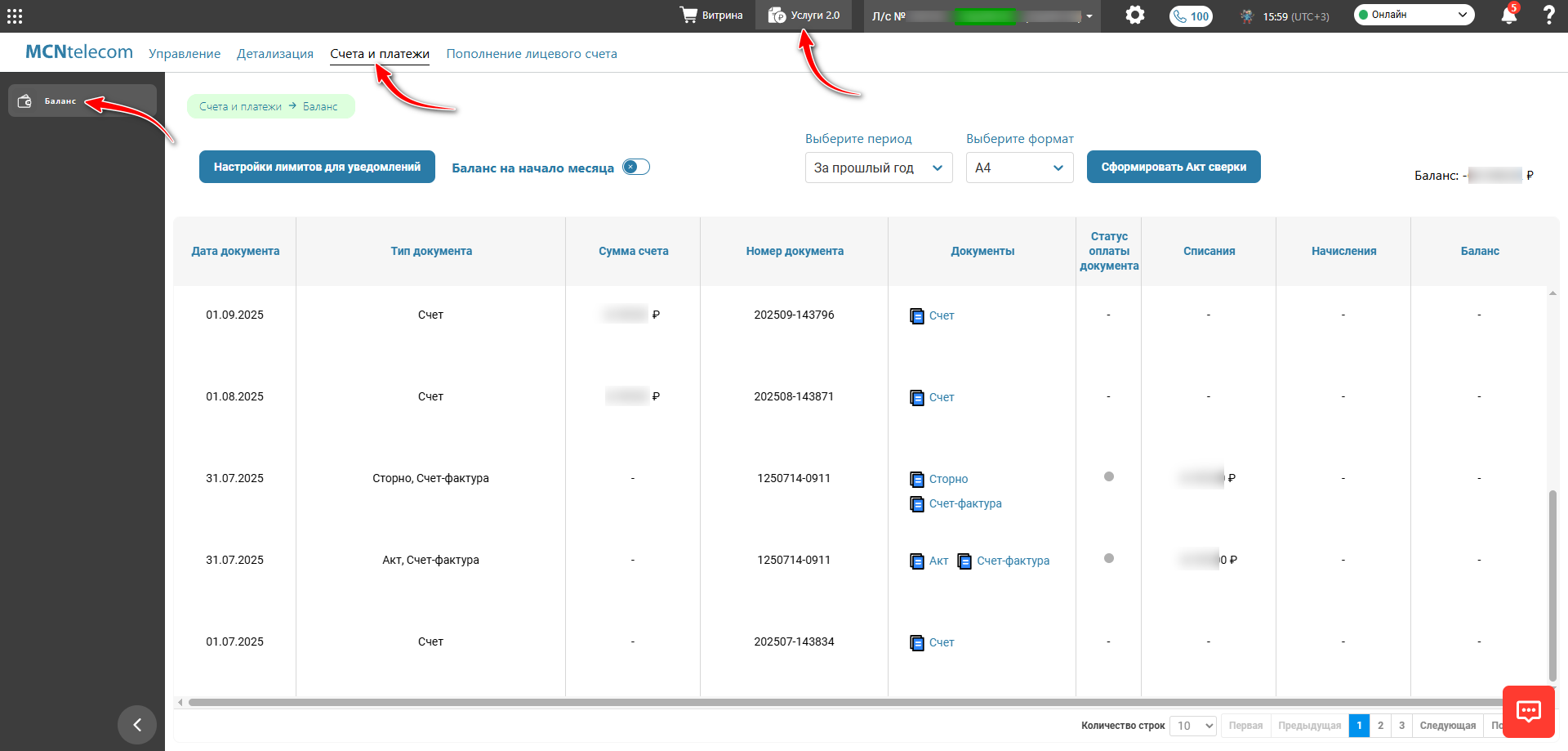Click Настройки лимитов для уведомлений button
The height and width of the screenshot is (751, 1568).
[x=317, y=167]
